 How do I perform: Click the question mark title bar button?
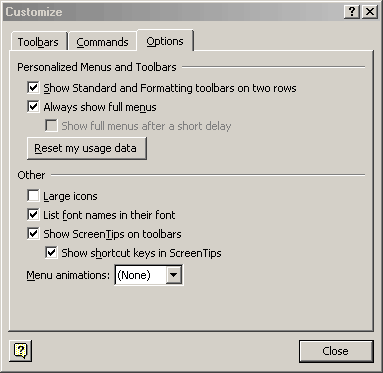click(352, 12)
